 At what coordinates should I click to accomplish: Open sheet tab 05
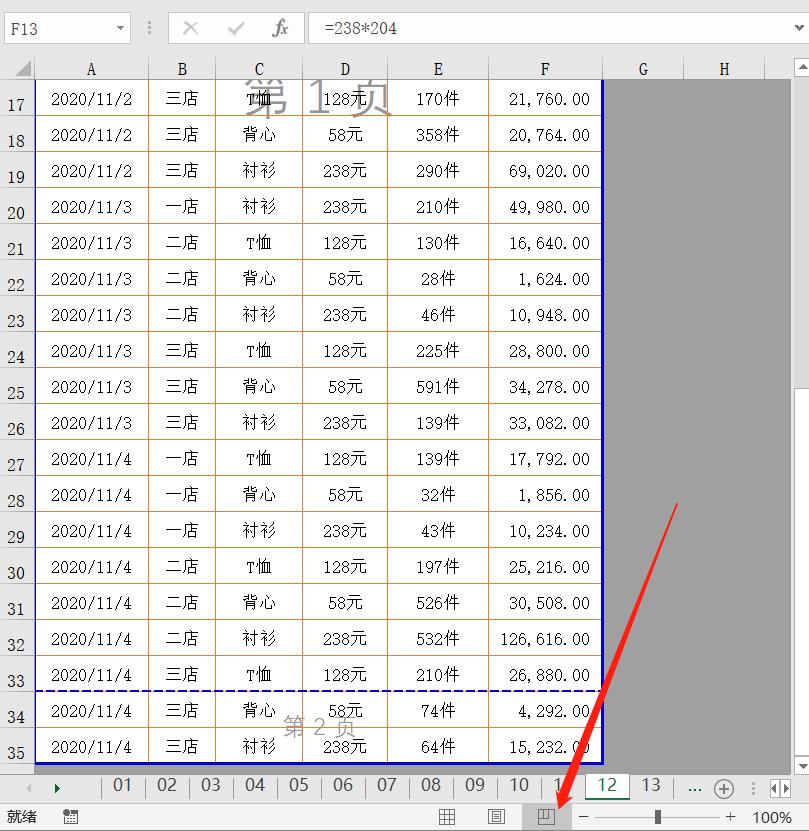pyautogui.click(x=299, y=785)
